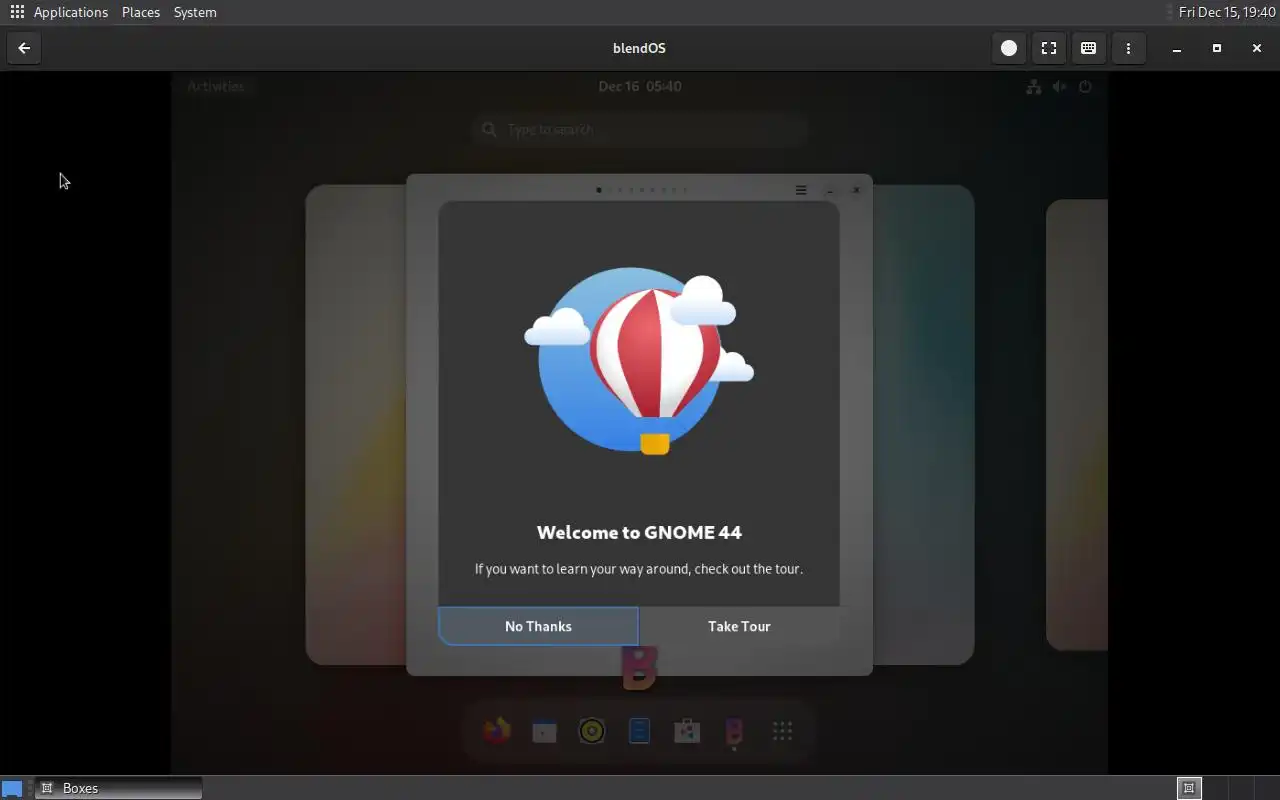Image resolution: width=1280 pixels, height=800 pixels.
Task: Click the show desktop icon in bottom panel
Action: click(x=12, y=788)
